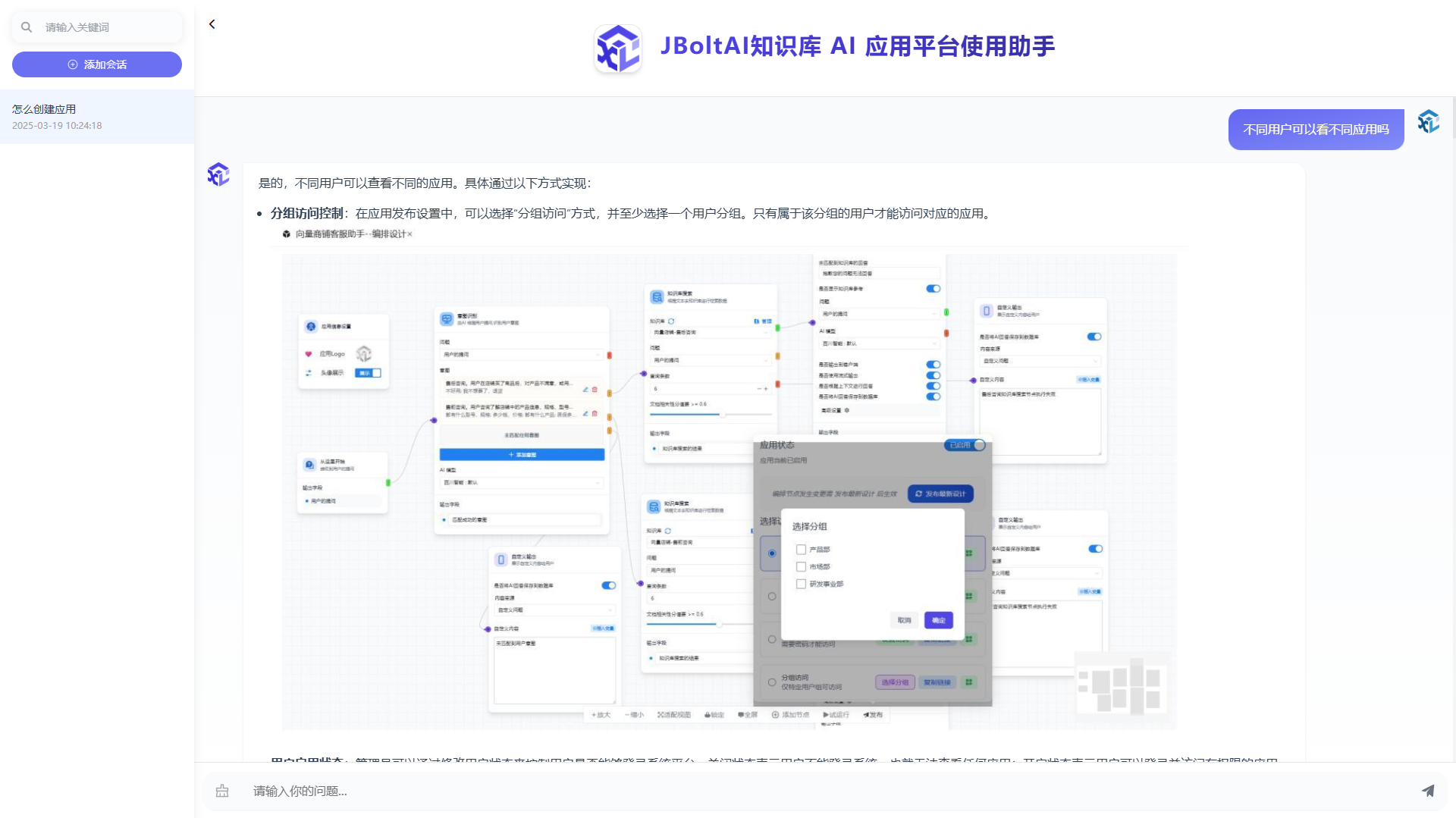This screenshot has width=1456, height=818.
Task: Click the 应用信息设置 node icon
Action: pyautogui.click(x=311, y=327)
